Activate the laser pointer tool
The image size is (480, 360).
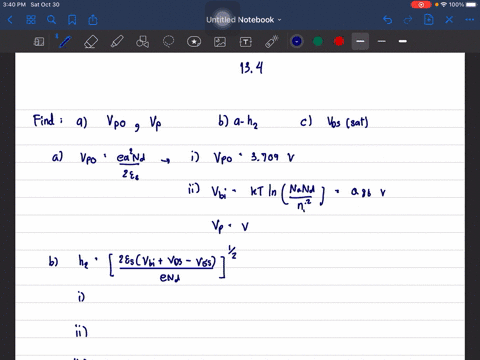(272, 42)
